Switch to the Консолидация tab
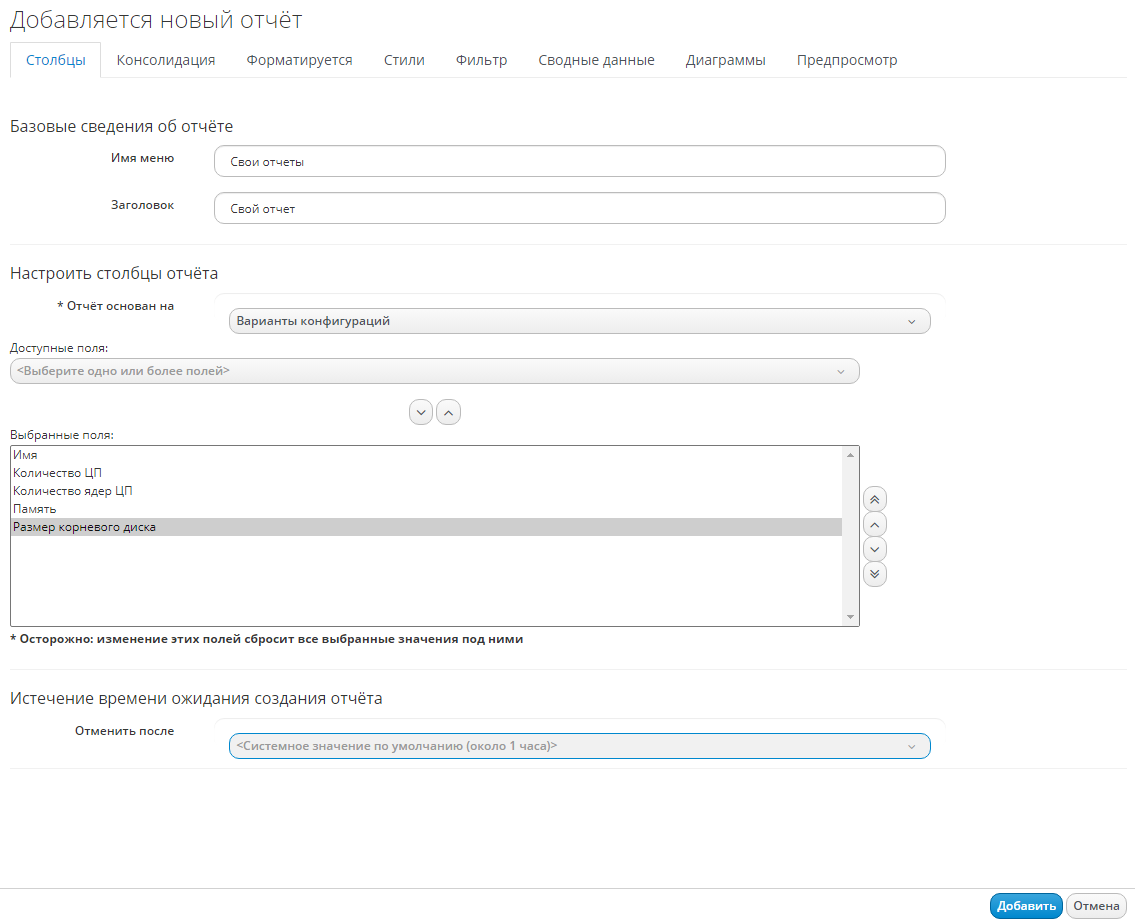The width and height of the screenshot is (1135, 921). tap(166, 60)
